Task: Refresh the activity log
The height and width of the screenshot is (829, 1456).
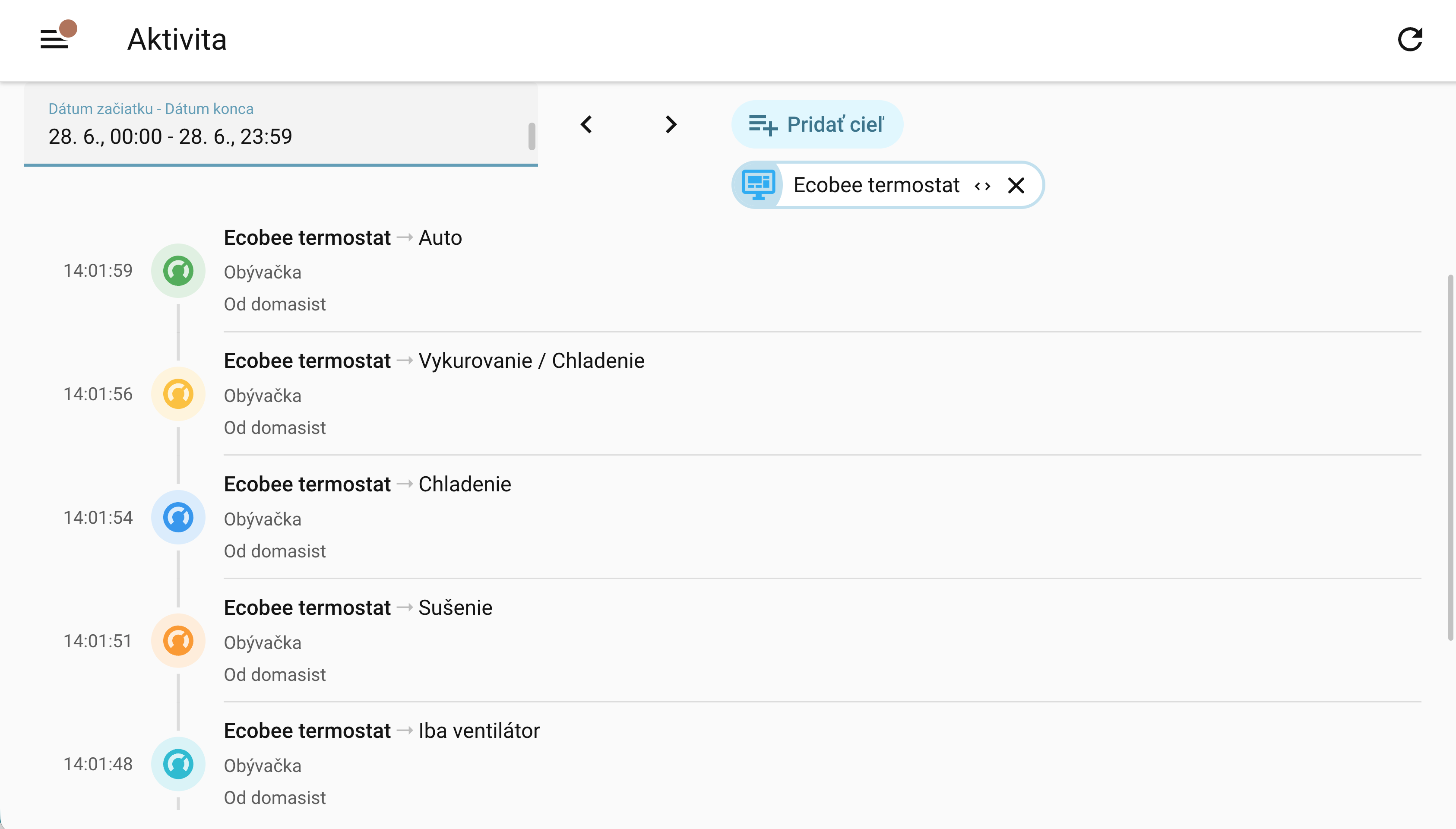Action: point(1410,39)
